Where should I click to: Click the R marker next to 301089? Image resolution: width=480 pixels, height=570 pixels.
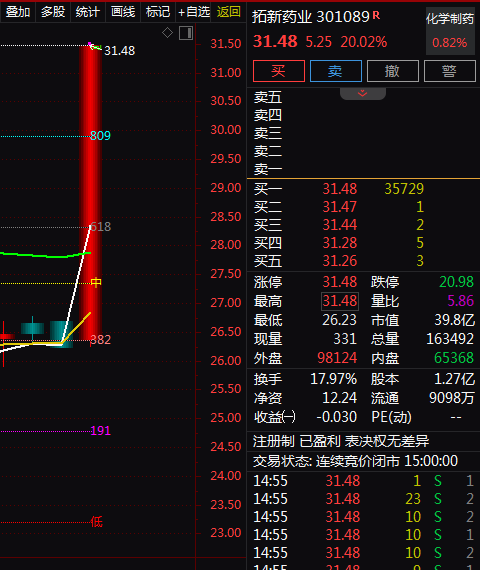(x=376, y=15)
